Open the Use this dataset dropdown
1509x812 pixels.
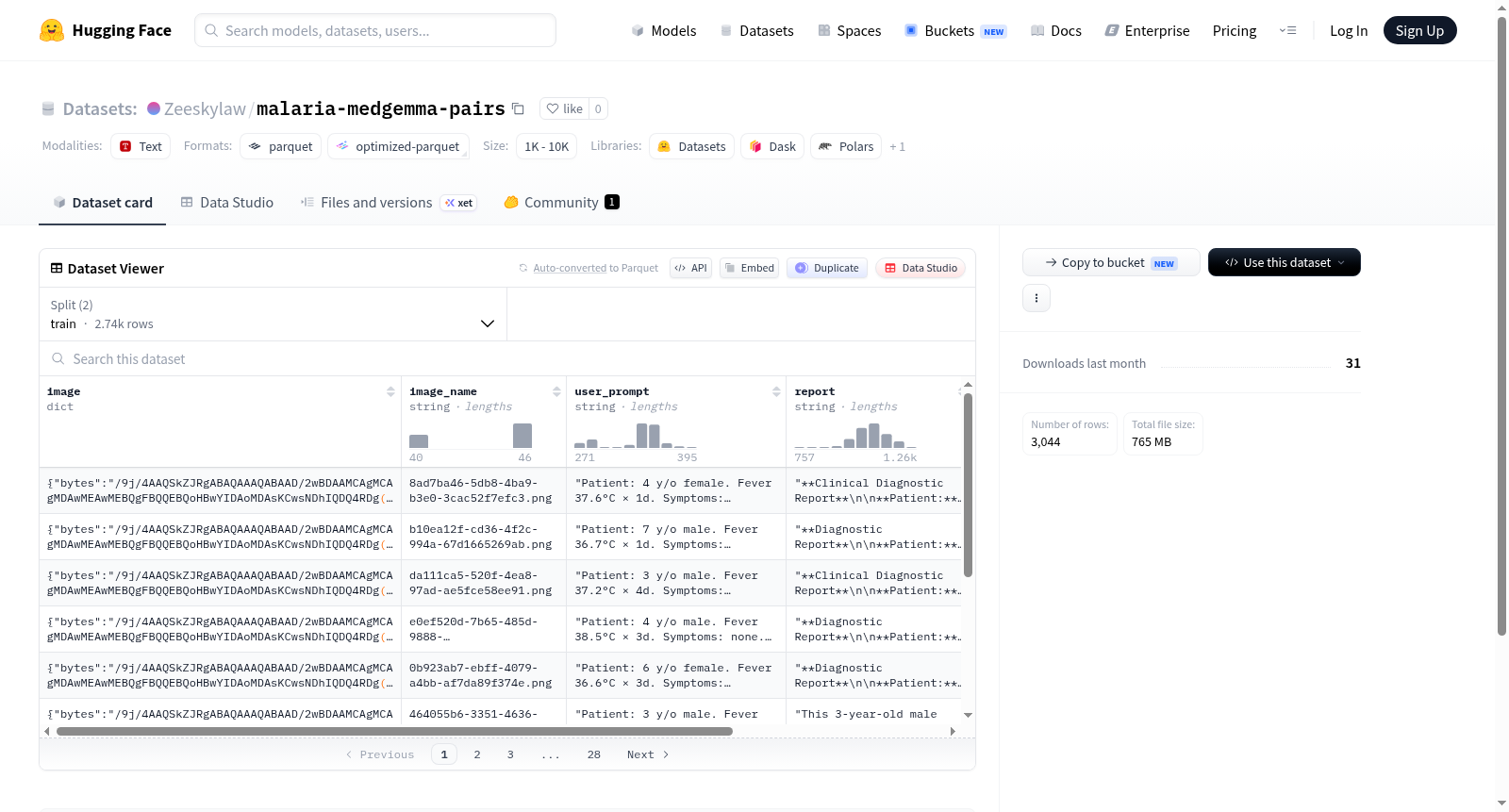click(1285, 262)
